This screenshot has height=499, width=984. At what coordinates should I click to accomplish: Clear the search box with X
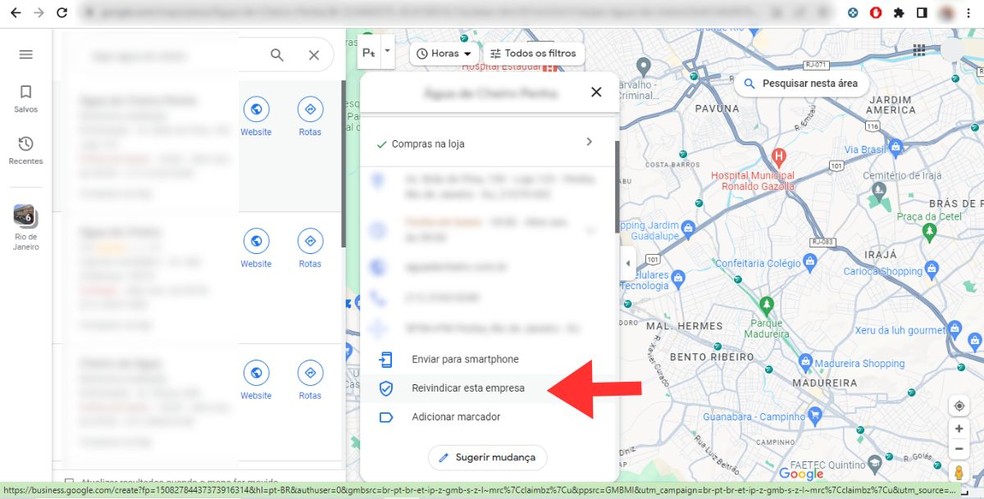pyautogui.click(x=314, y=55)
